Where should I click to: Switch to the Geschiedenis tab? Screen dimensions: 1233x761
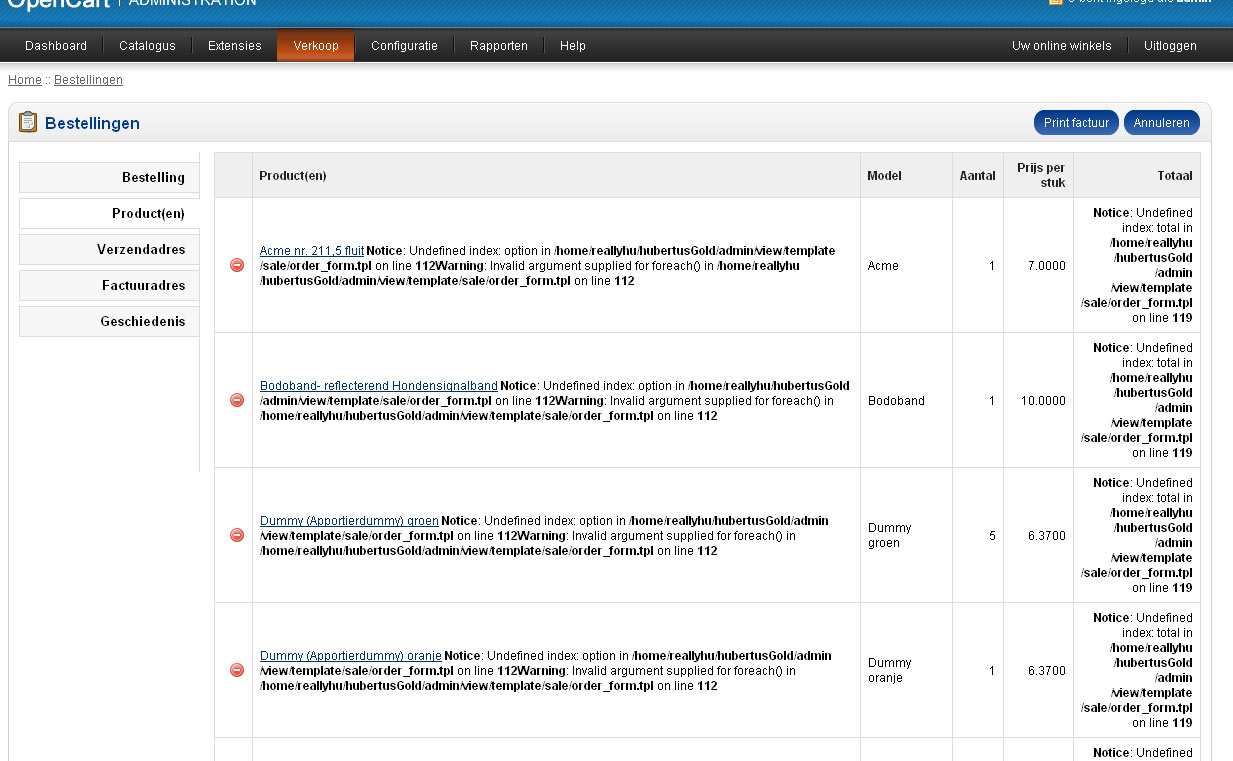(x=109, y=321)
